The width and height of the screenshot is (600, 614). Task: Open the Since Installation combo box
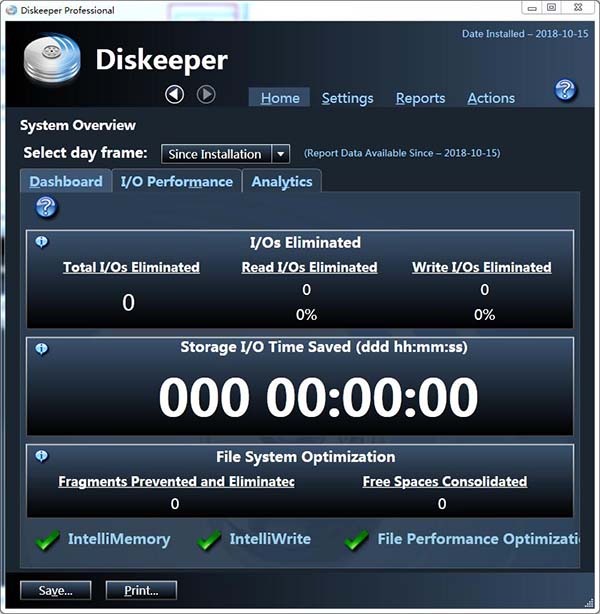click(225, 154)
